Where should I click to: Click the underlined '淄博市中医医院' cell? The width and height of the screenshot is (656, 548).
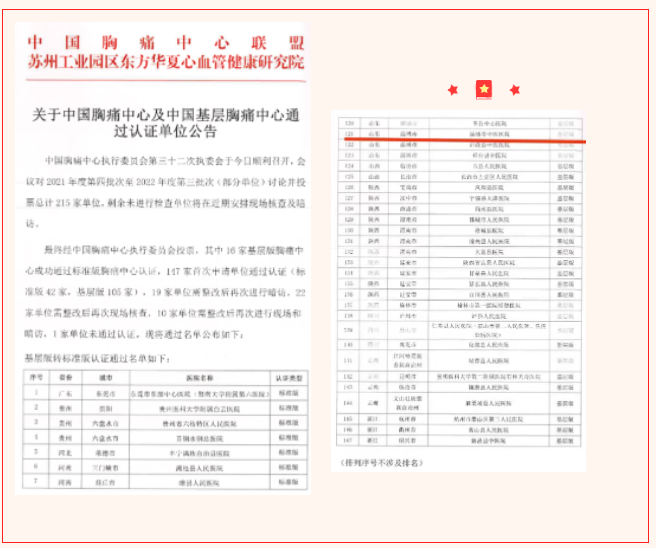(x=489, y=134)
